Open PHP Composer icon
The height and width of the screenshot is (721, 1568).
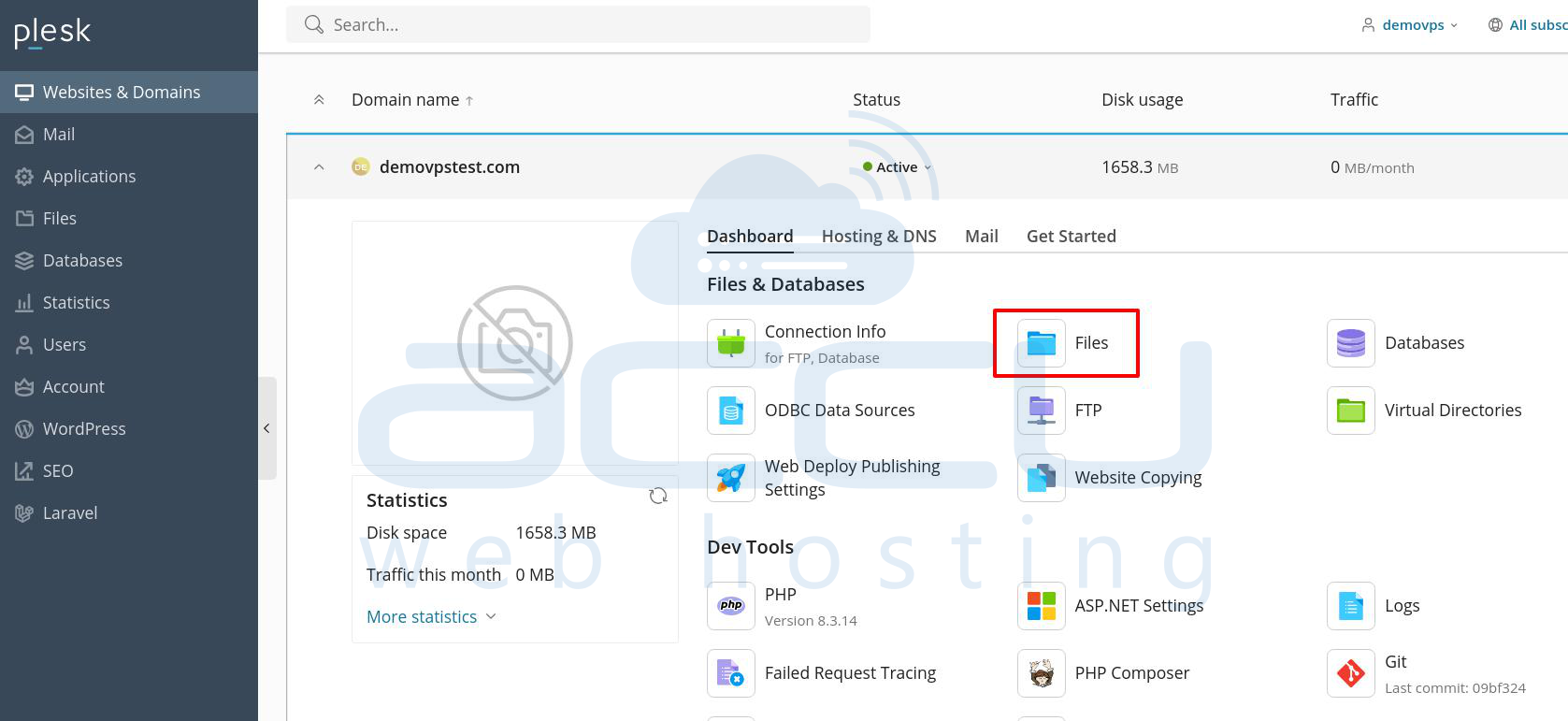click(1042, 673)
